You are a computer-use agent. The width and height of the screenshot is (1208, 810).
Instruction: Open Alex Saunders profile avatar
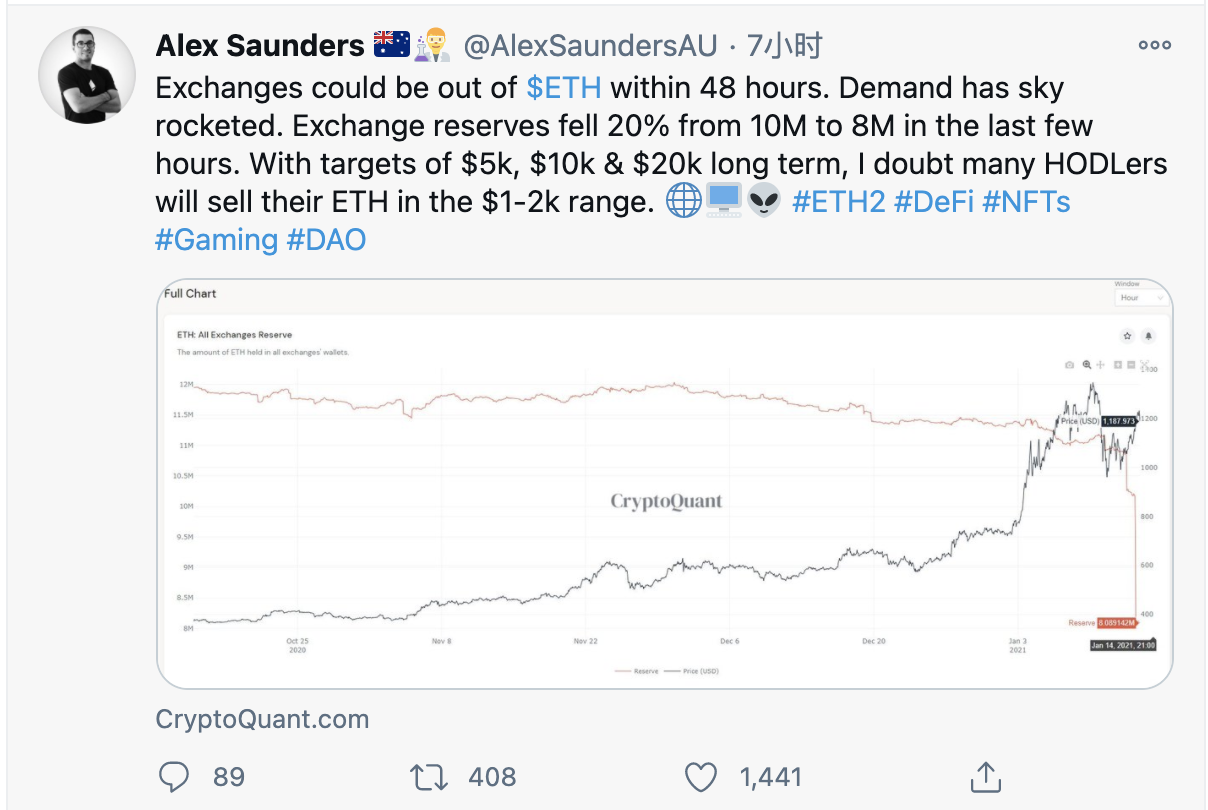(87, 75)
